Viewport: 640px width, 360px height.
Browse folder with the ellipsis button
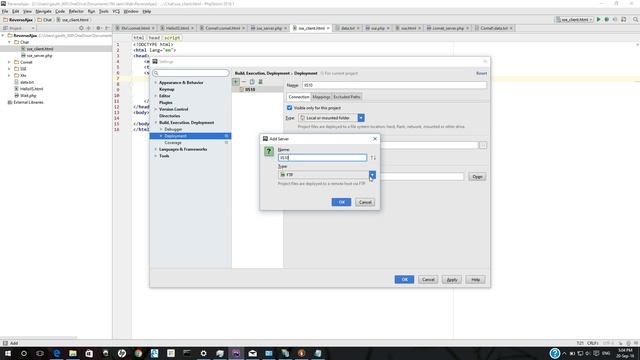point(483,145)
